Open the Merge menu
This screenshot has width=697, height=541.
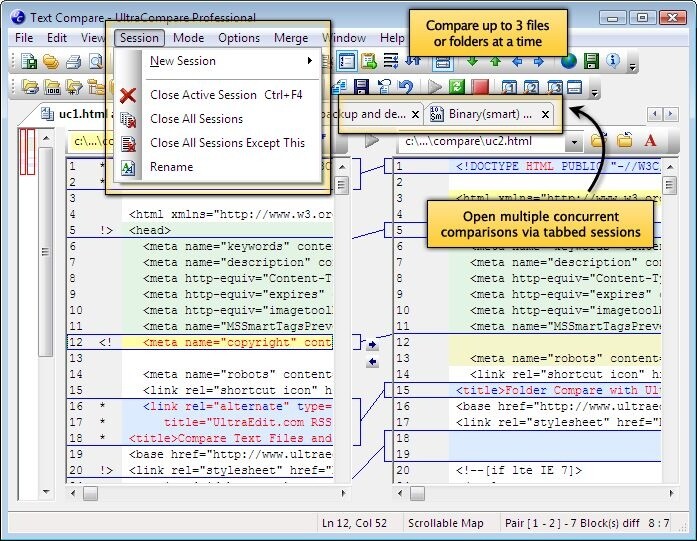pos(291,38)
